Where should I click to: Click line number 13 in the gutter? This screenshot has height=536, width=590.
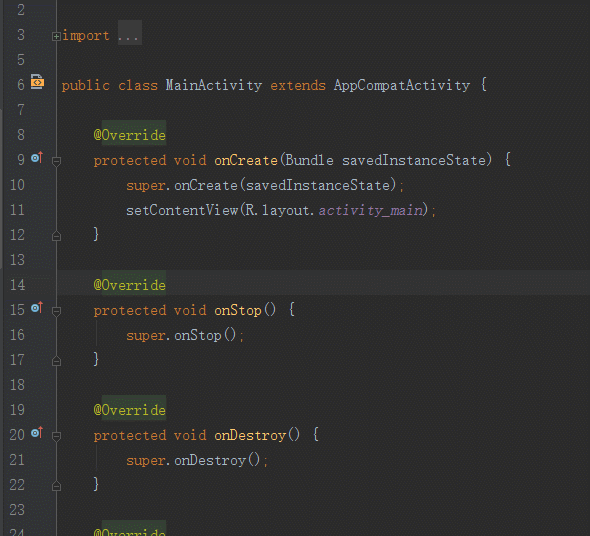pyautogui.click(x=17, y=260)
